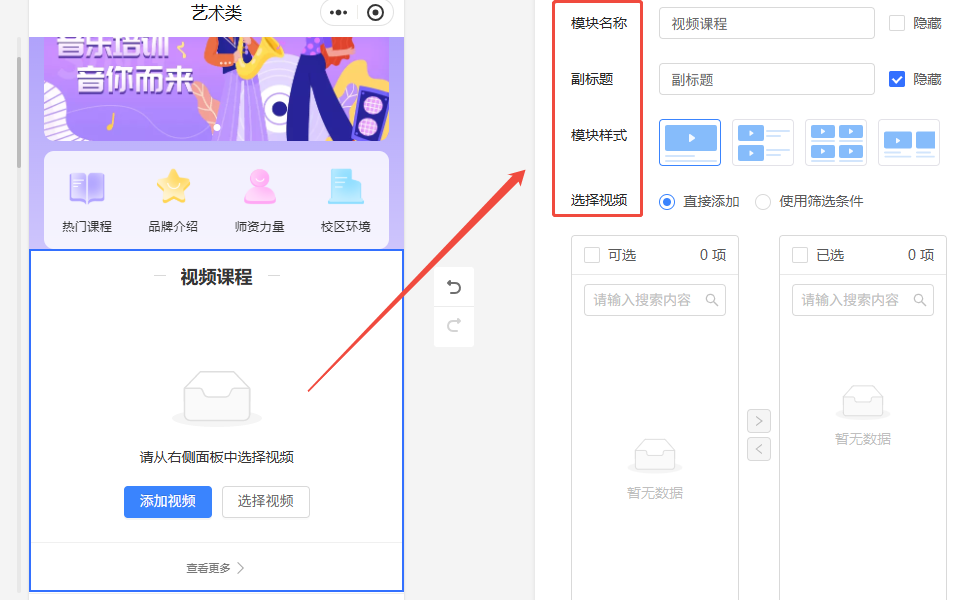Click the move-left transfer arrow
Image resolution: width=966 pixels, height=600 pixels.
pos(759,449)
